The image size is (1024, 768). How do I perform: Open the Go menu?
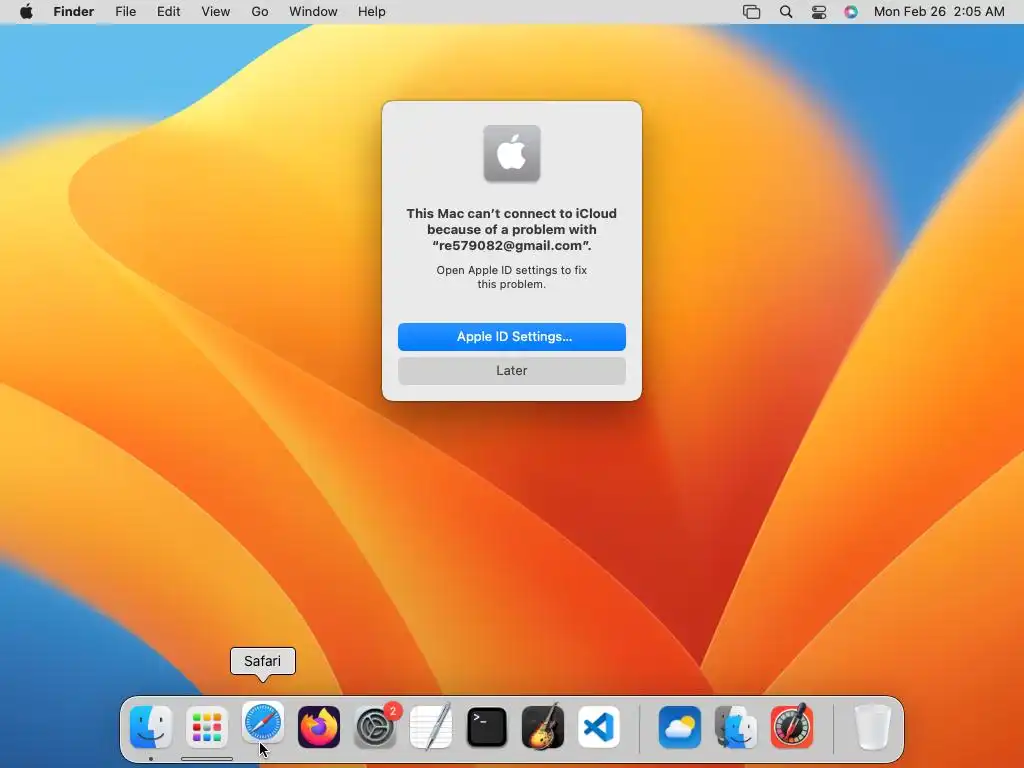pos(260,12)
